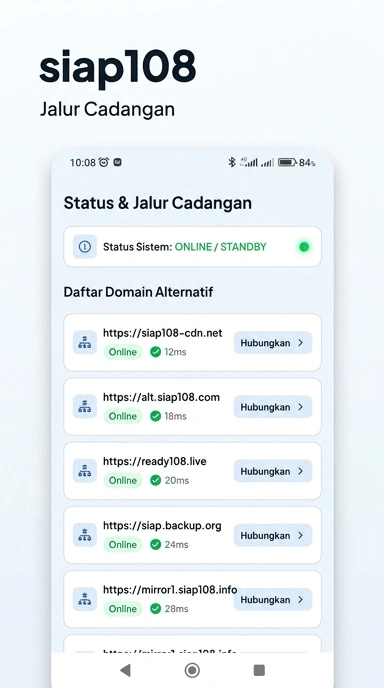Viewport: 384px width, 688px height.
Task: Tap the Android home navigation button
Action: click(192, 670)
